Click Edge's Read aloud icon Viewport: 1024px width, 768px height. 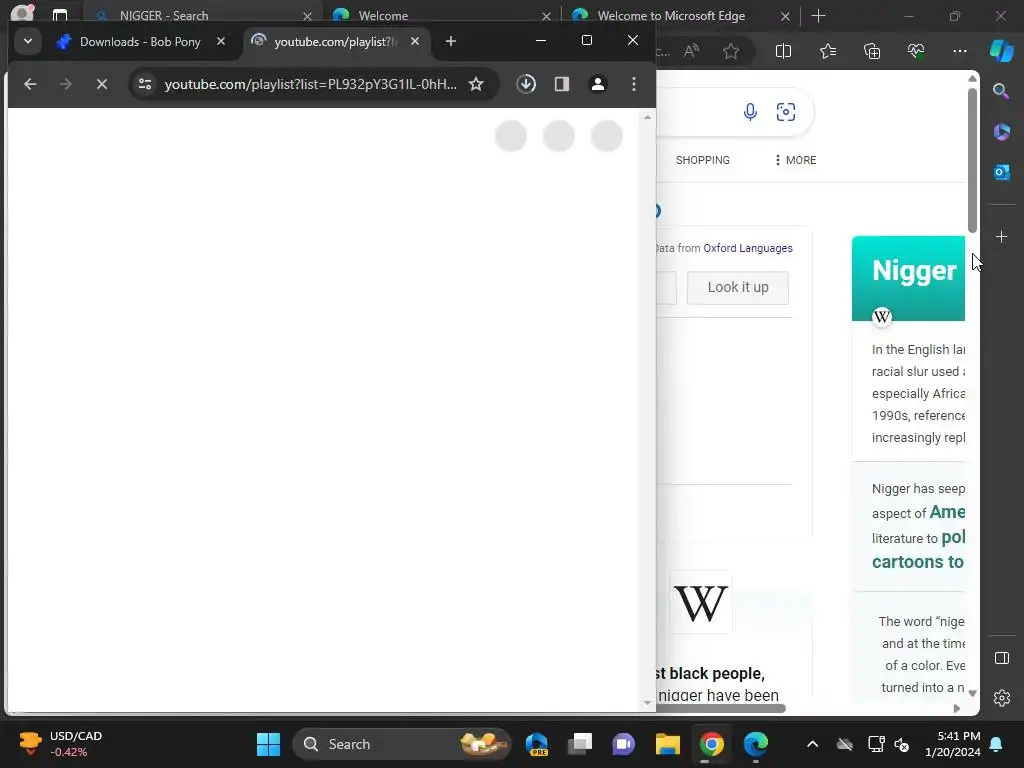pos(692,51)
